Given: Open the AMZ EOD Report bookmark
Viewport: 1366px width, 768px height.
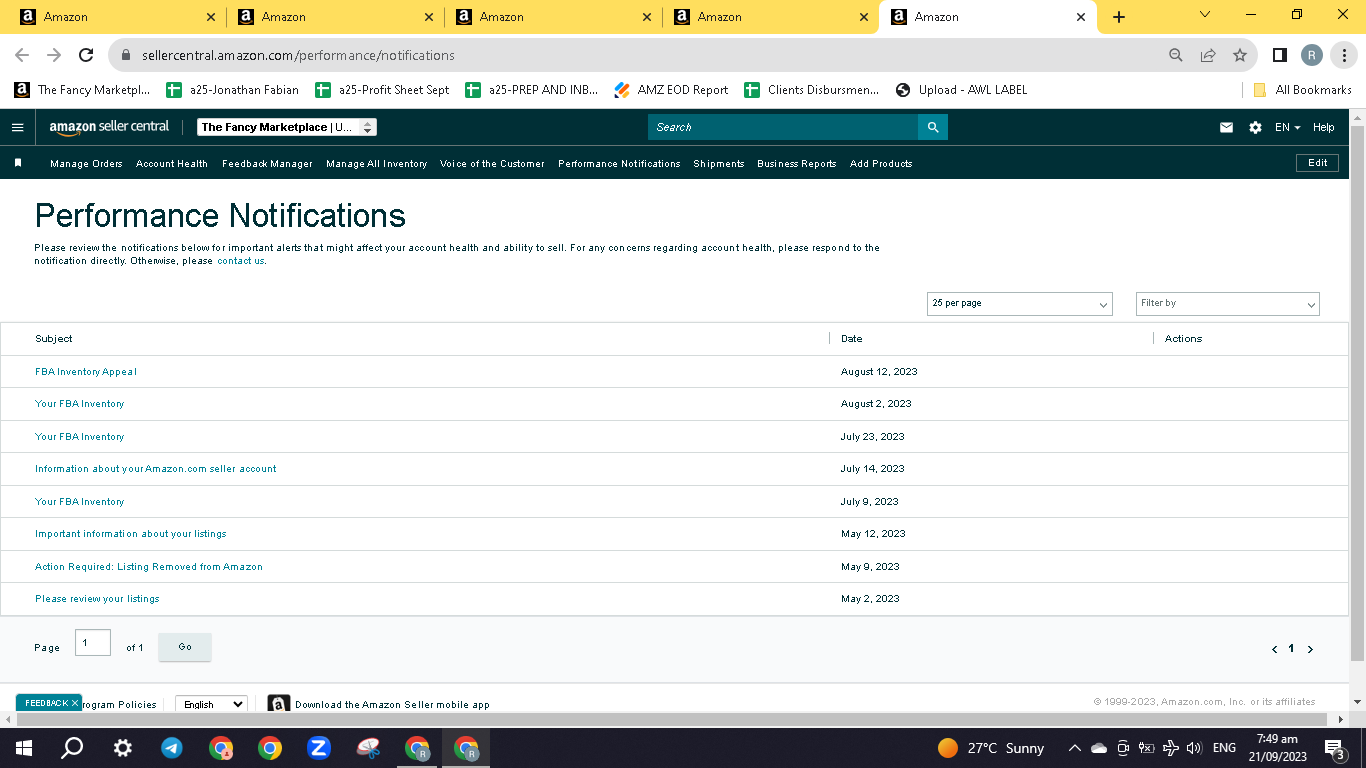Looking at the screenshot, I should pyautogui.click(x=671, y=90).
